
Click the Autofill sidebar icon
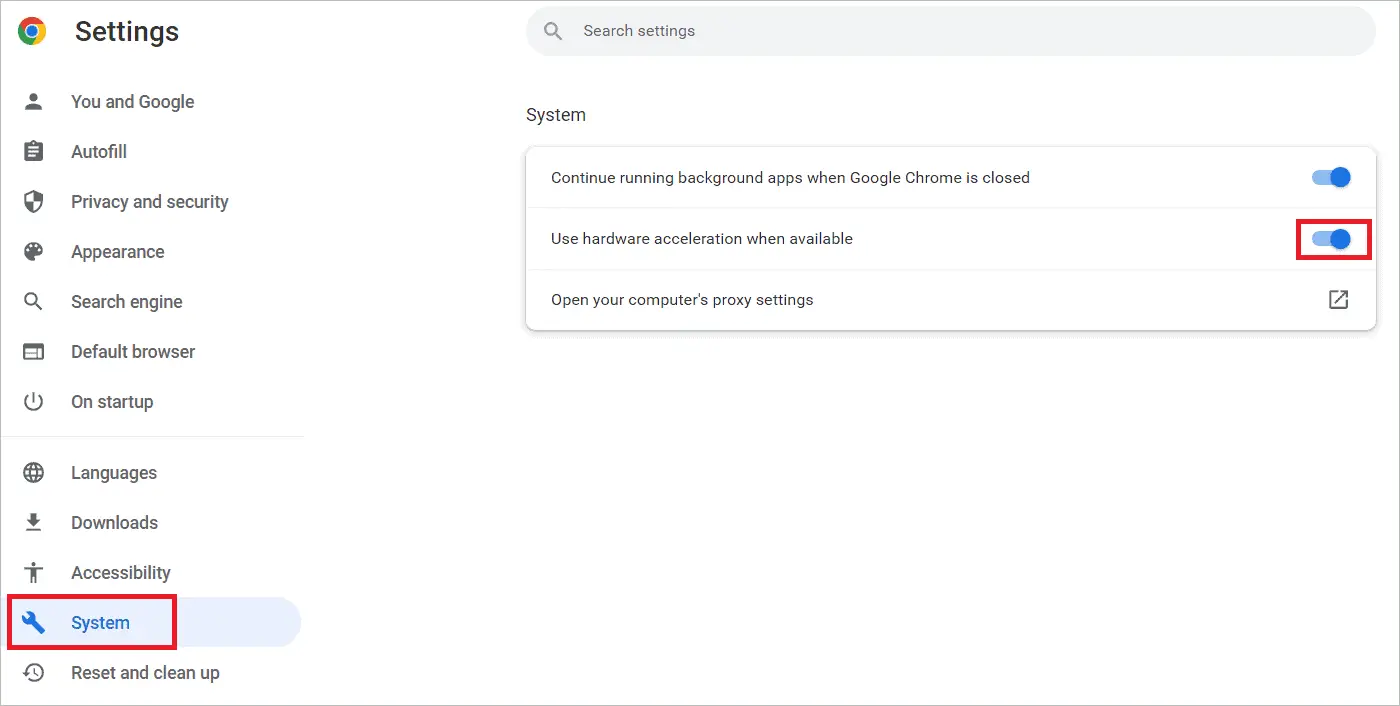(33, 151)
